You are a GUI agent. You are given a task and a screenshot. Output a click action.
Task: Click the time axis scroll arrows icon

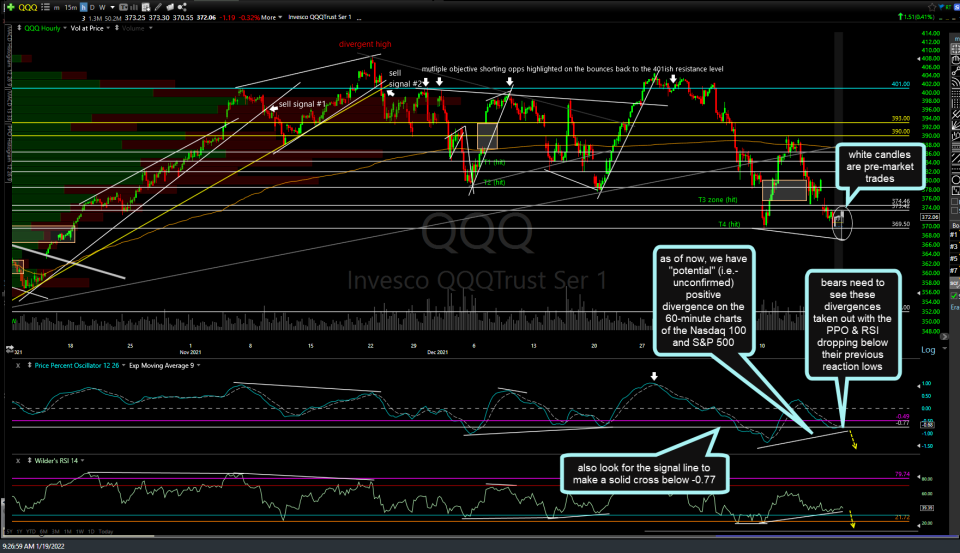tap(10, 349)
